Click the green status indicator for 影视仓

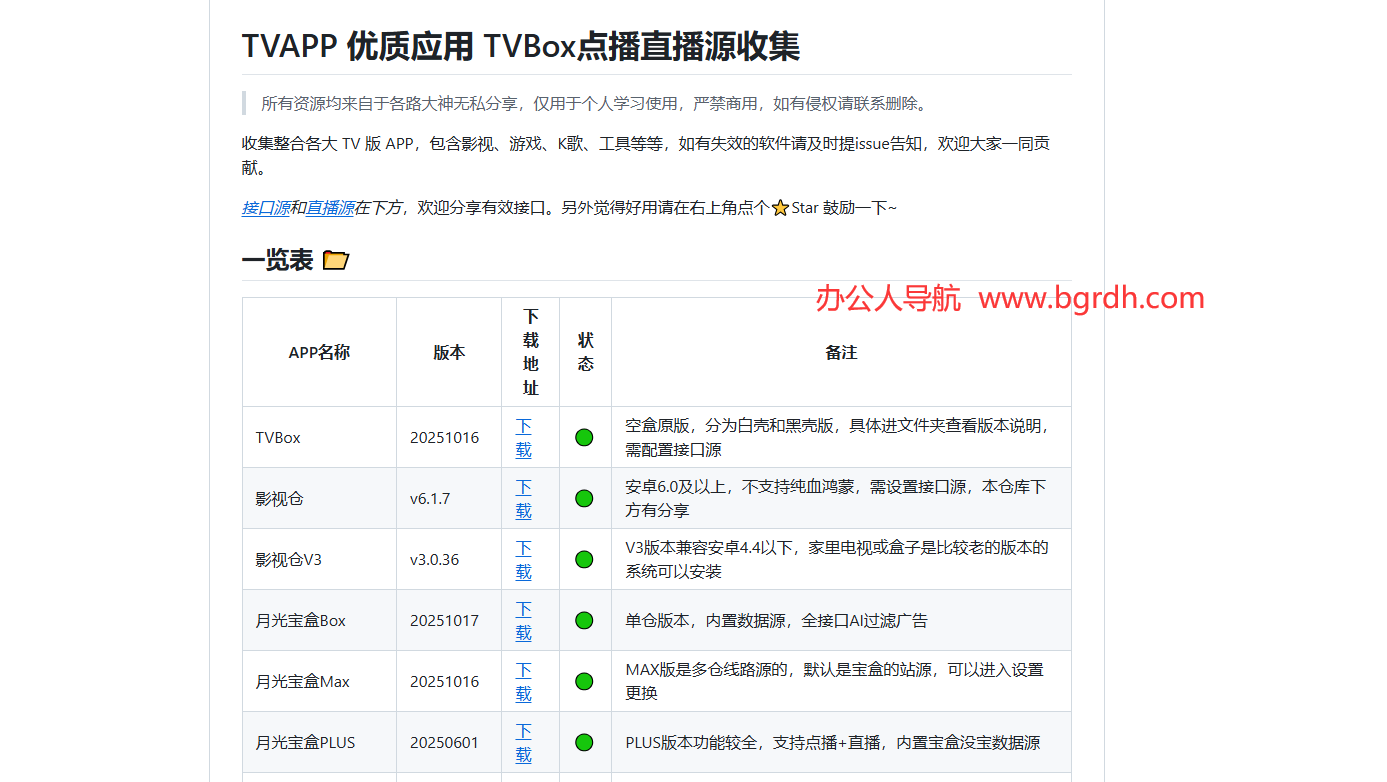(585, 497)
